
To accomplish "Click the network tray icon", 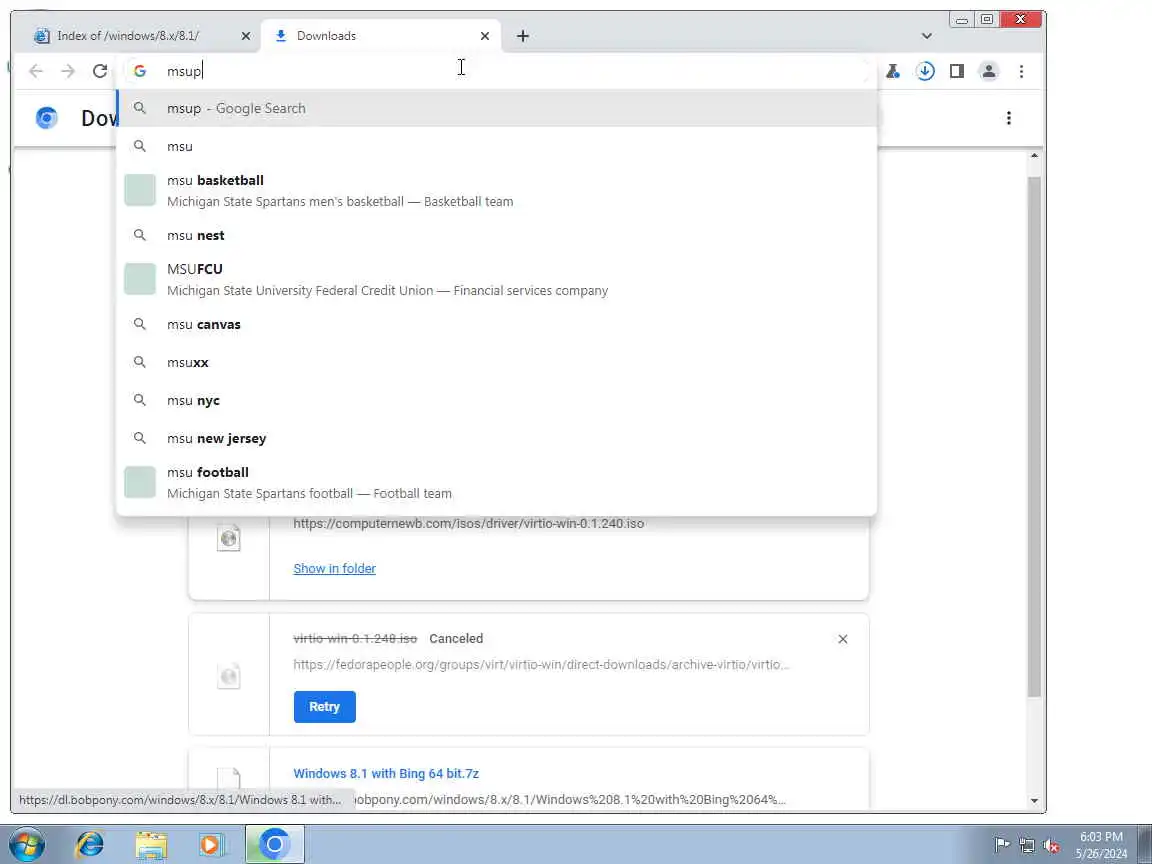I will 1027,845.
